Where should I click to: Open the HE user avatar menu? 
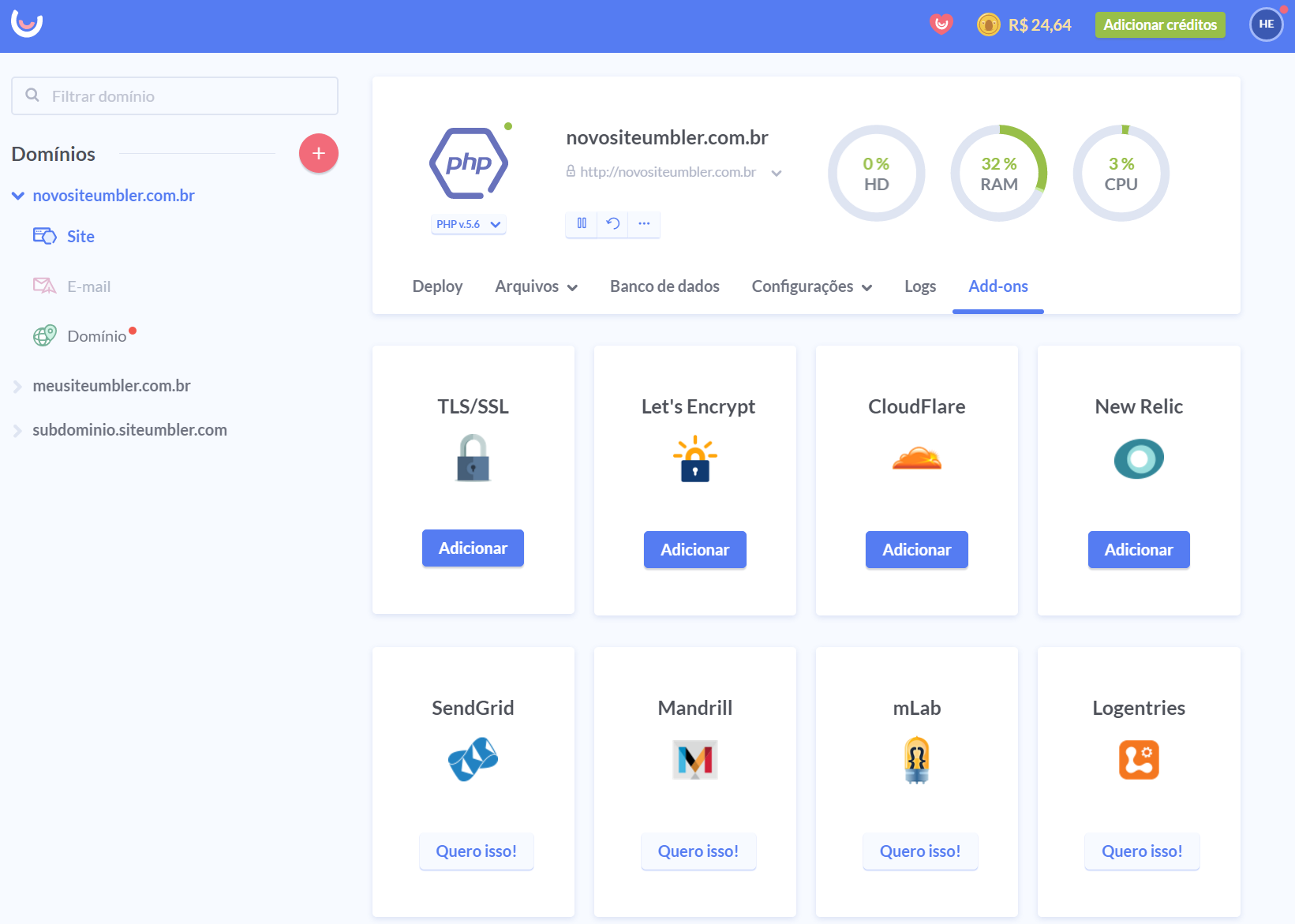(x=1266, y=24)
